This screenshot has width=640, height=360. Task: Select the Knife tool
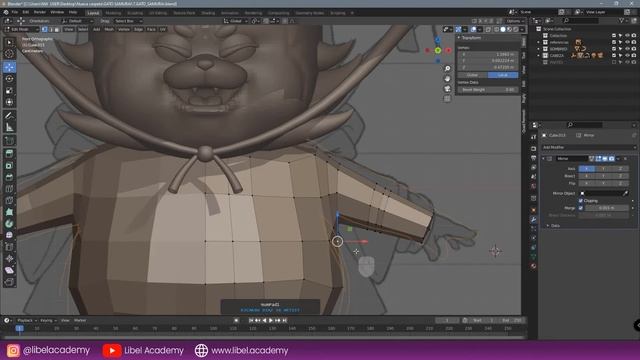coord(9,200)
